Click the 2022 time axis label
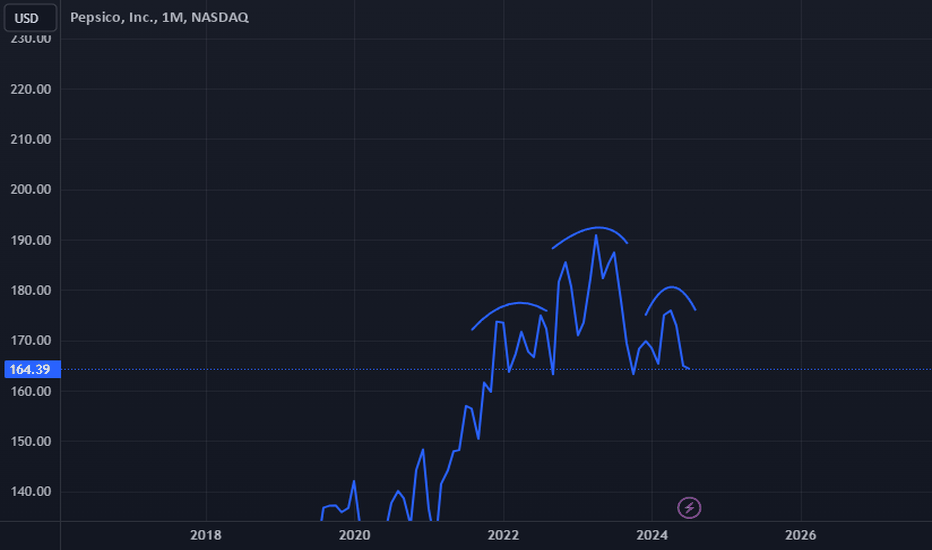Viewport: 932px width, 550px height. click(503, 535)
